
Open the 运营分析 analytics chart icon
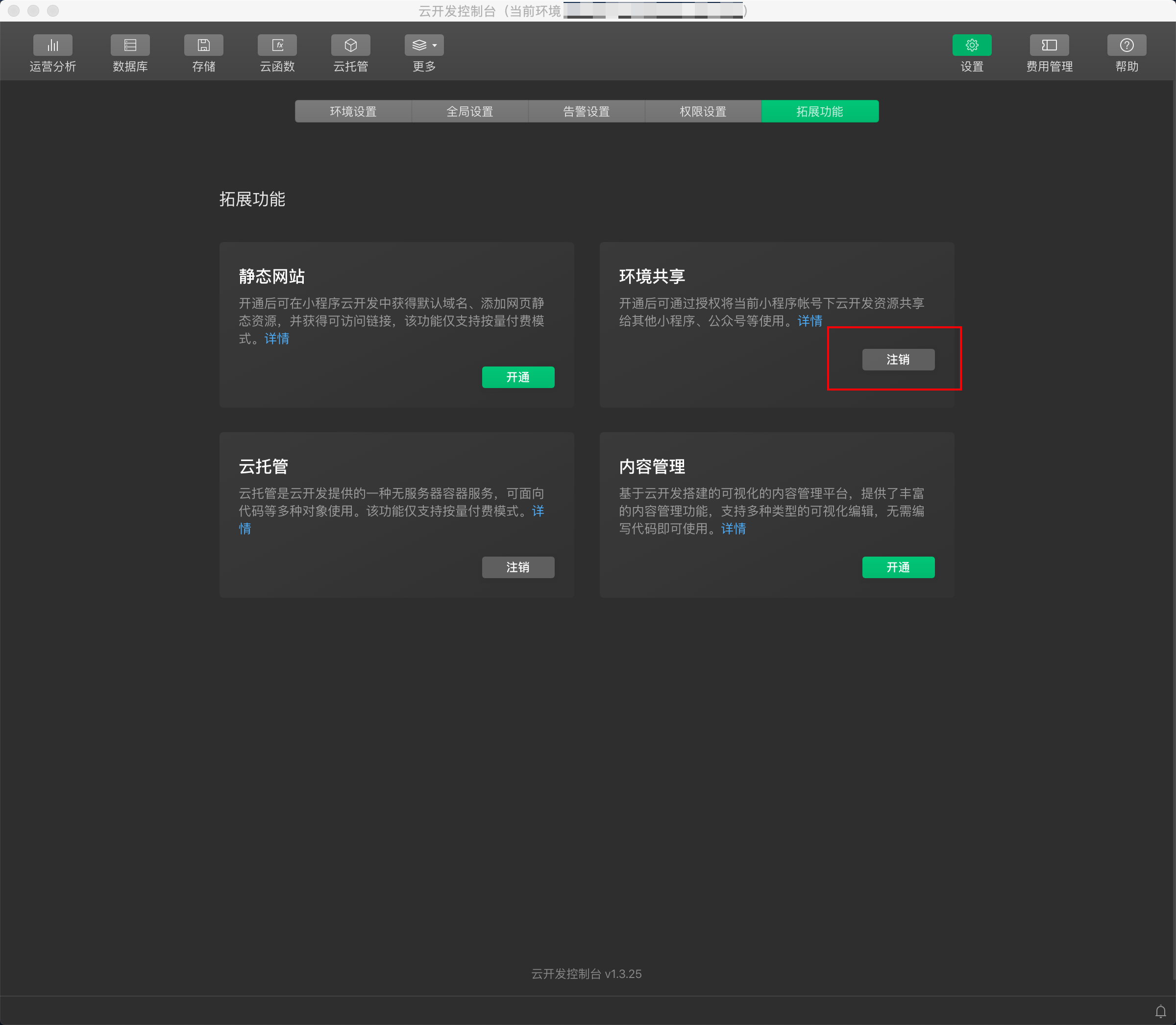coord(52,45)
